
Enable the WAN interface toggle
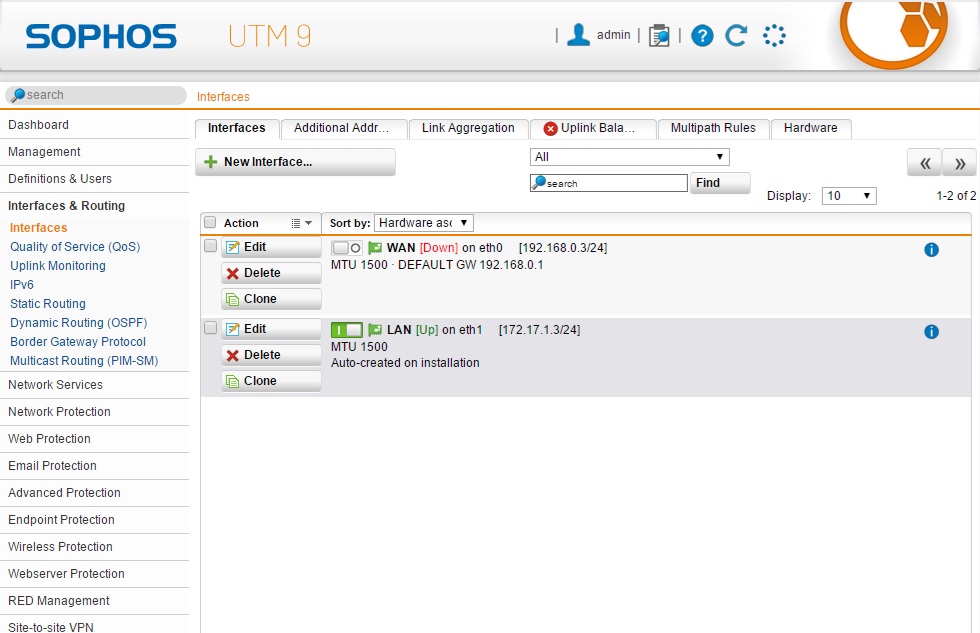pos(346,248)
